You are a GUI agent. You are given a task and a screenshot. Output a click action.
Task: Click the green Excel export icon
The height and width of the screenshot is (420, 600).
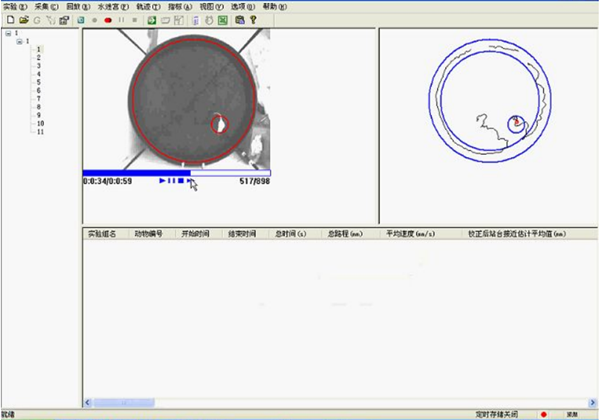click(224, 20)
